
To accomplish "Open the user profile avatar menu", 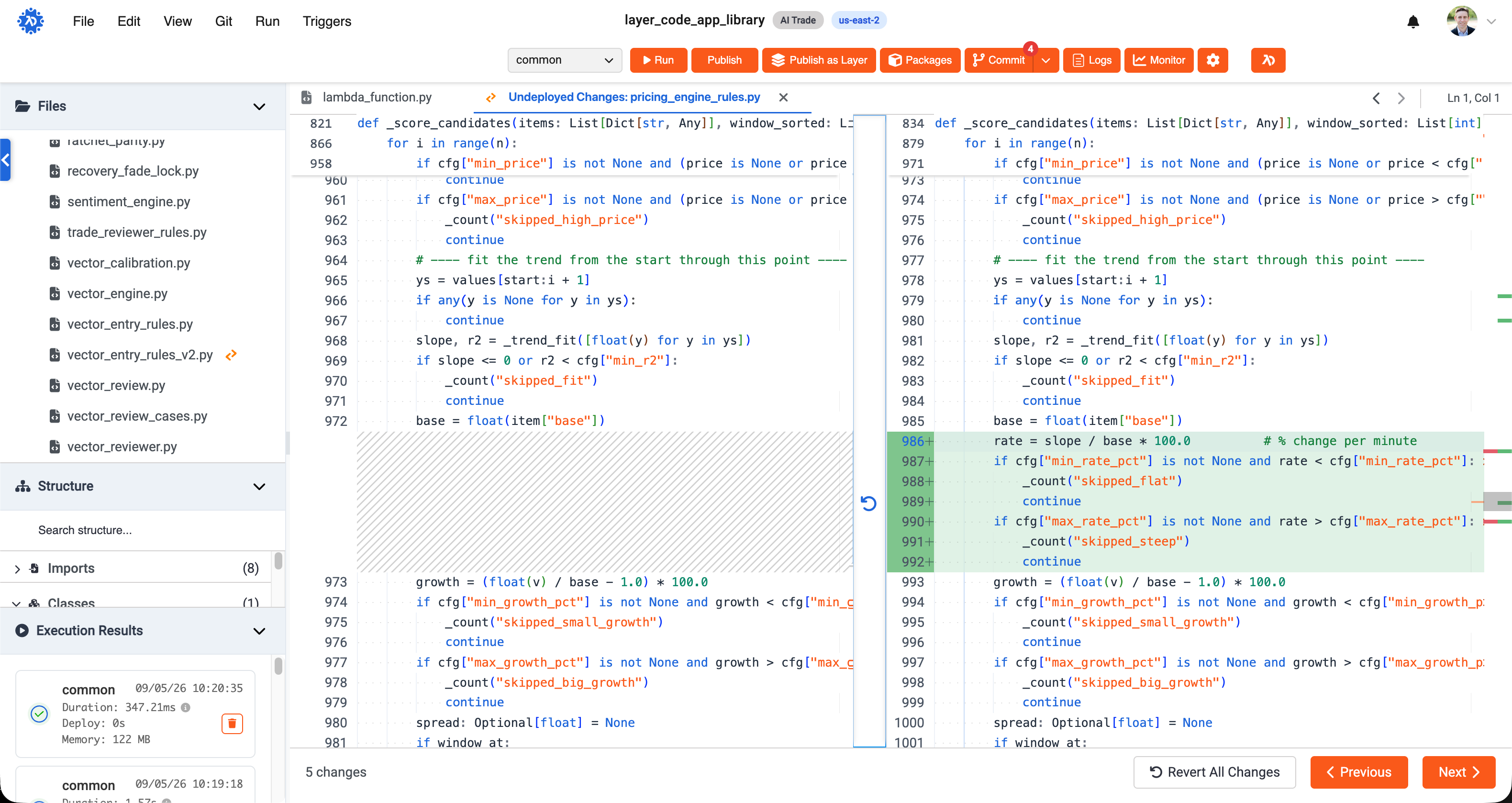I will point(1462,21).
